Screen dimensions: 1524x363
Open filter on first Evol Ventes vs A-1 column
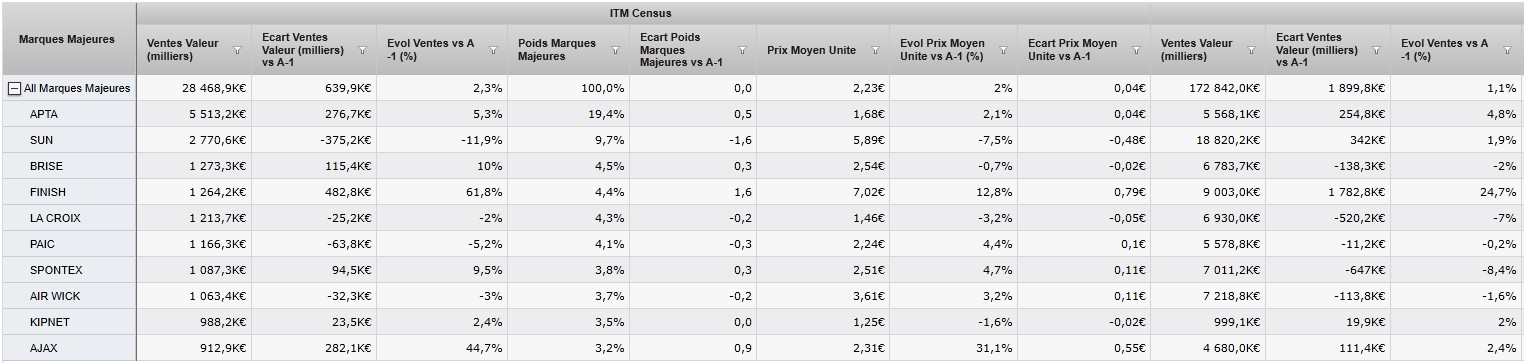pyautogui.click(x=494, y=50)
